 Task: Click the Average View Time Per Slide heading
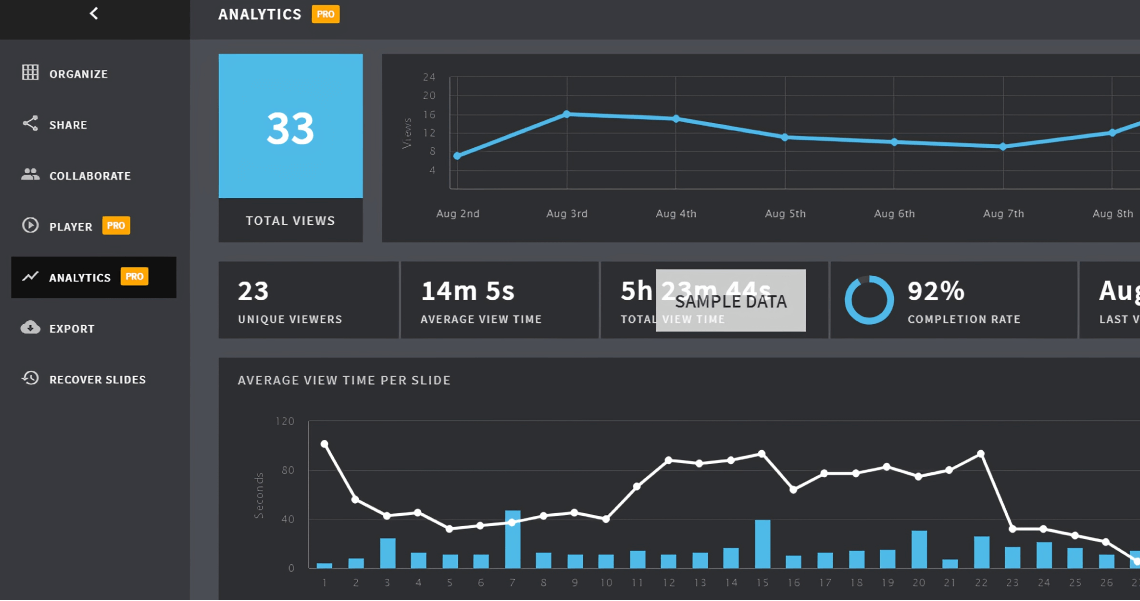click(x=344, y=380)
